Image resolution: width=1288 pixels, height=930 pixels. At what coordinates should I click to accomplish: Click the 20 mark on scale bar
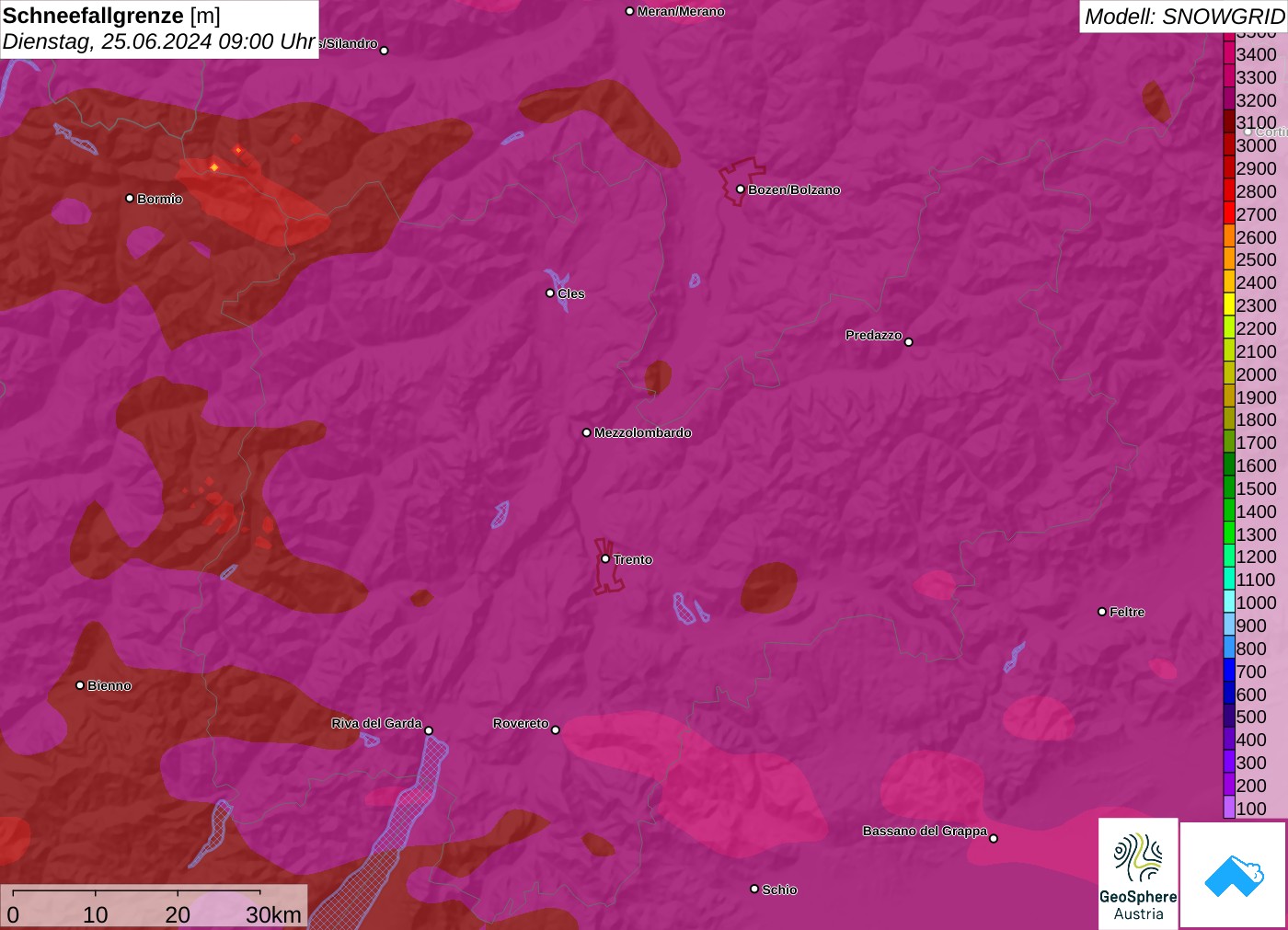coord(178,914)
